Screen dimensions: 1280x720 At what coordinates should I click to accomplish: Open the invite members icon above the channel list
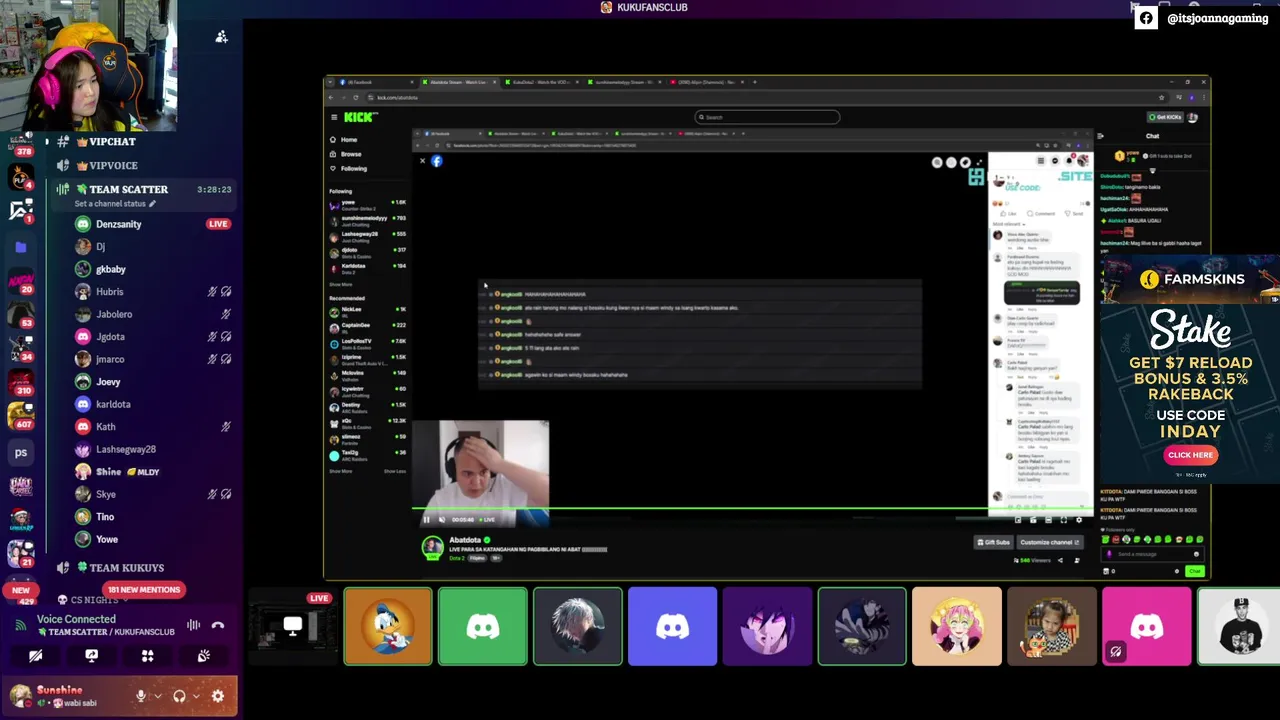point(221,37)
